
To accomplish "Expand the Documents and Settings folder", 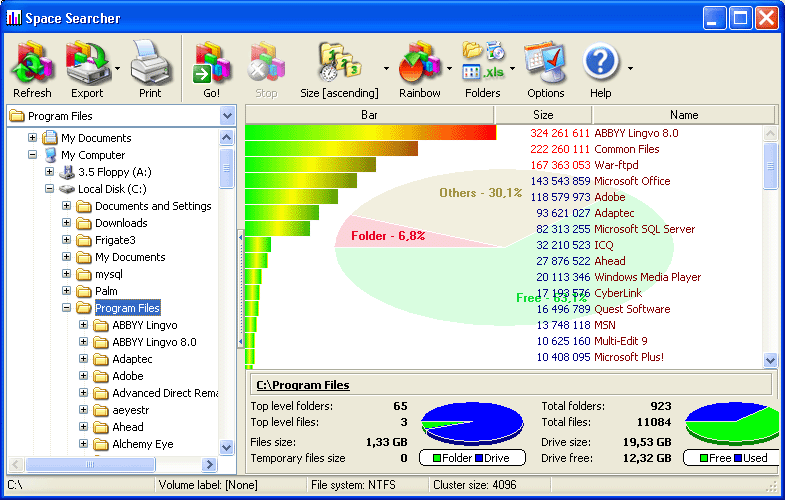I will pyautogui.click(x=67, y=205).
